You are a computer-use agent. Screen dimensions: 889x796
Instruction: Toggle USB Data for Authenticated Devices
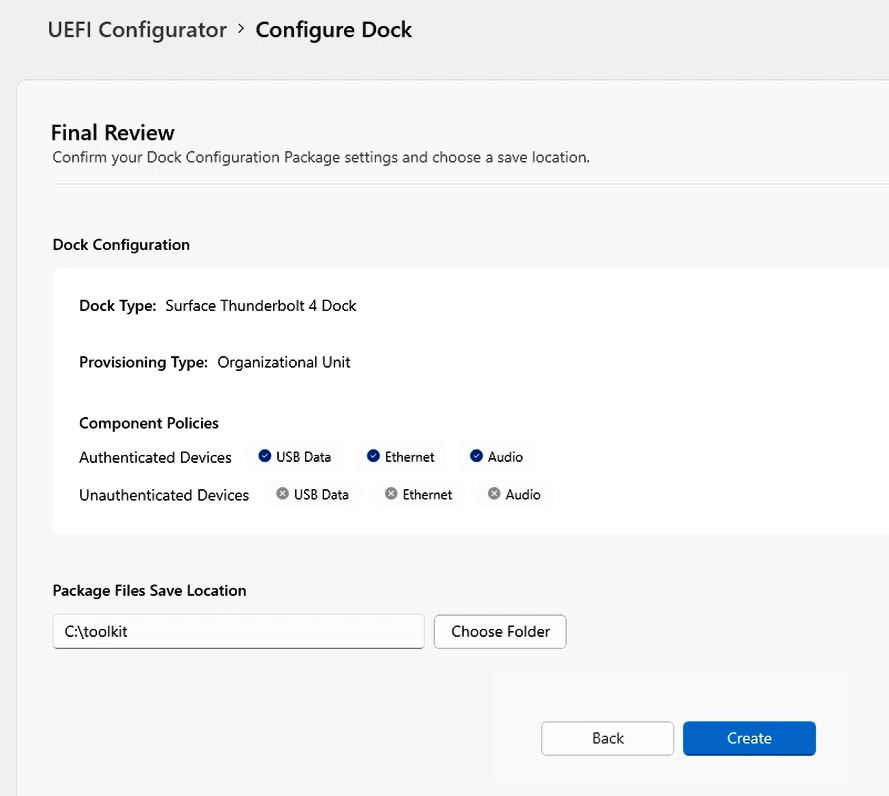296,456
